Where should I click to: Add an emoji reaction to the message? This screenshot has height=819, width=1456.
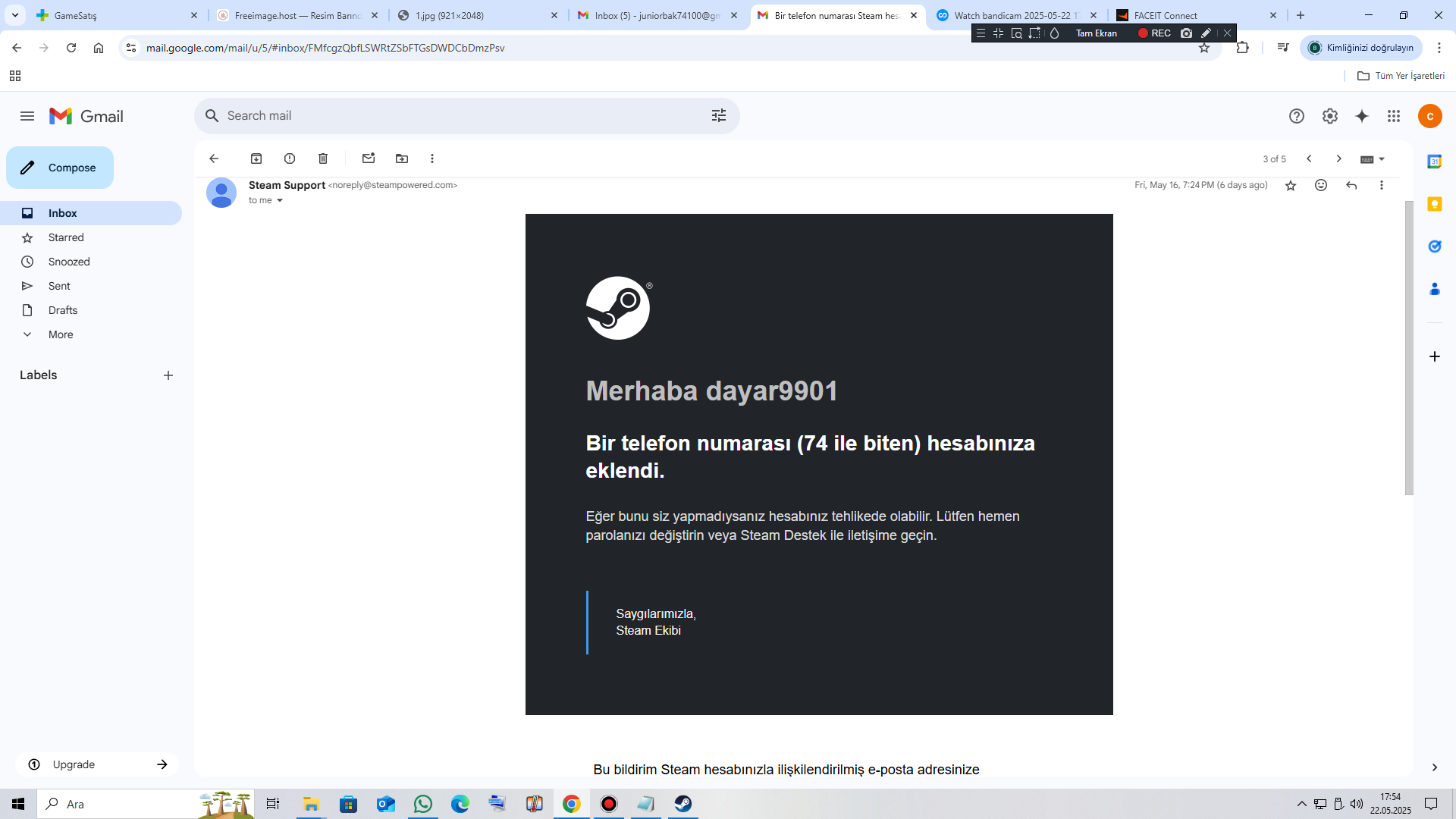[1321, 186]
